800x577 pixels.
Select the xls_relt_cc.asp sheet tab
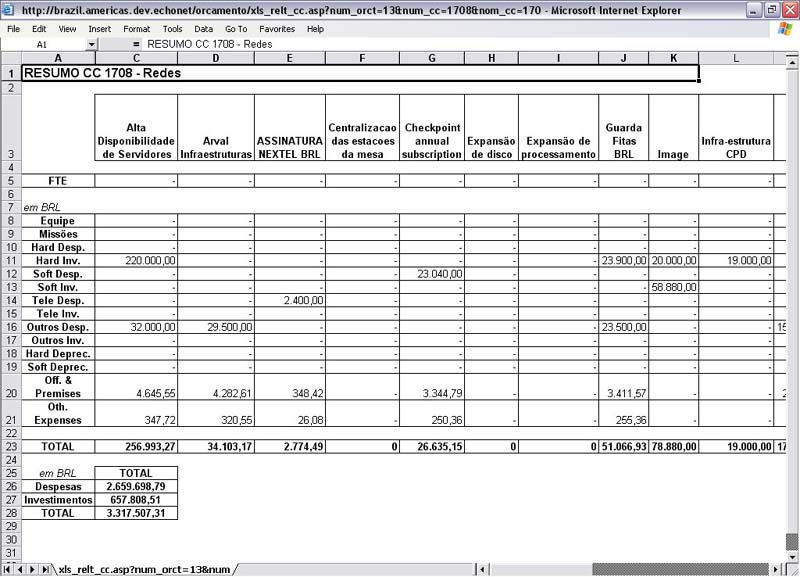(144, 569)
